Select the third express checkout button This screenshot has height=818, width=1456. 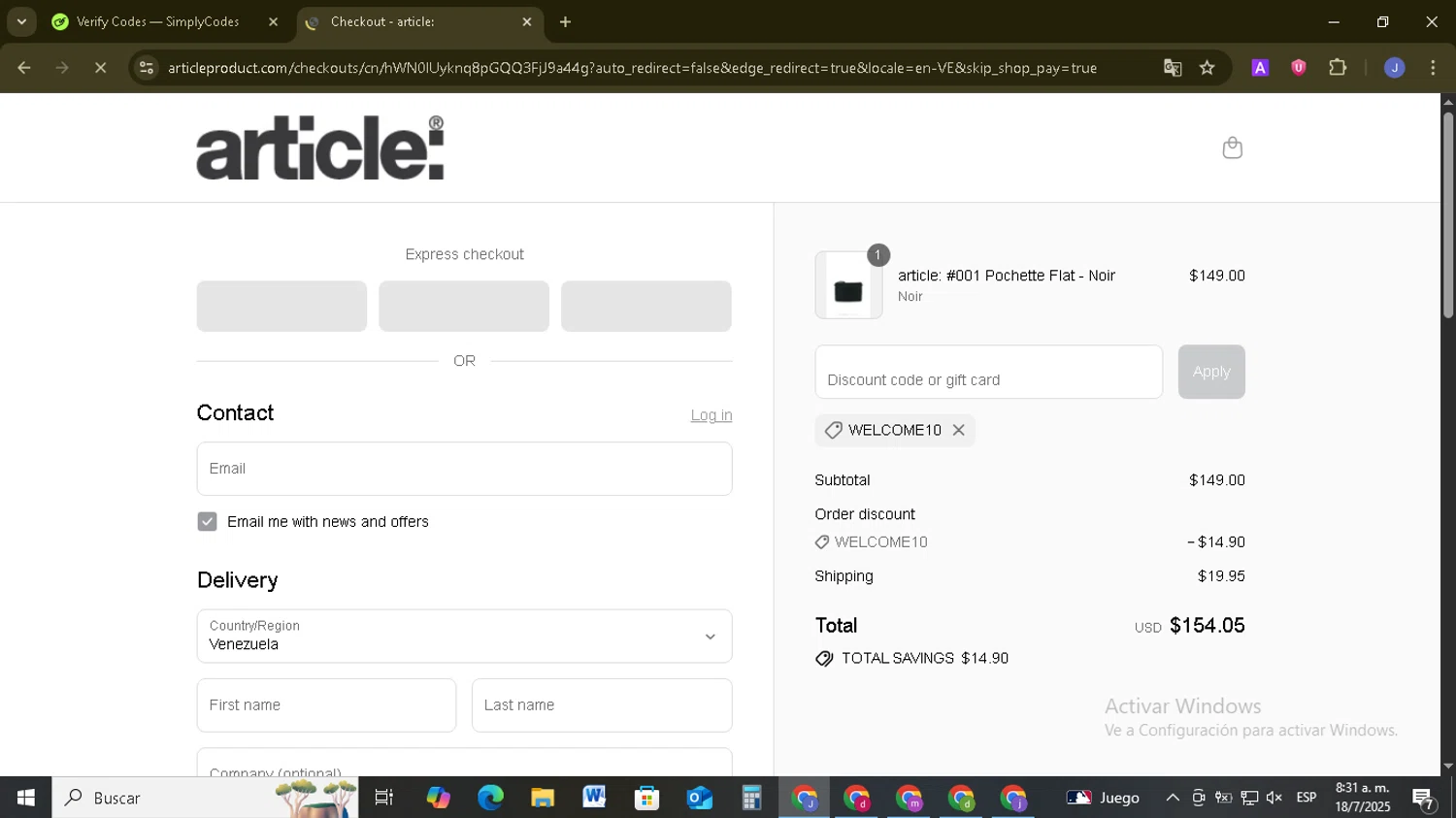(x=646, y=307)
